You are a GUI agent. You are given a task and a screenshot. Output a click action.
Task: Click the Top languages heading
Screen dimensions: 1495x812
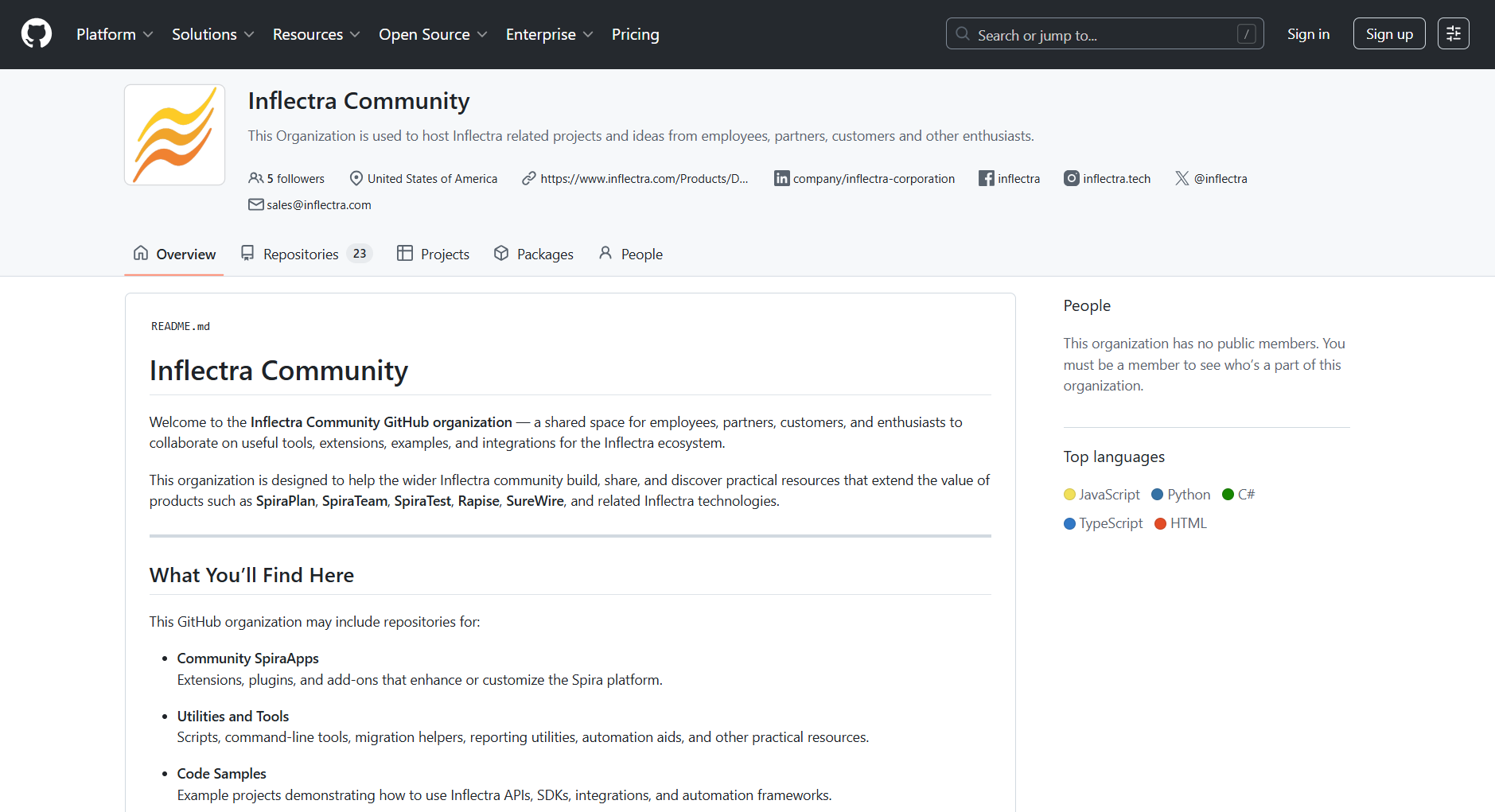click(x=1114, y=457)
